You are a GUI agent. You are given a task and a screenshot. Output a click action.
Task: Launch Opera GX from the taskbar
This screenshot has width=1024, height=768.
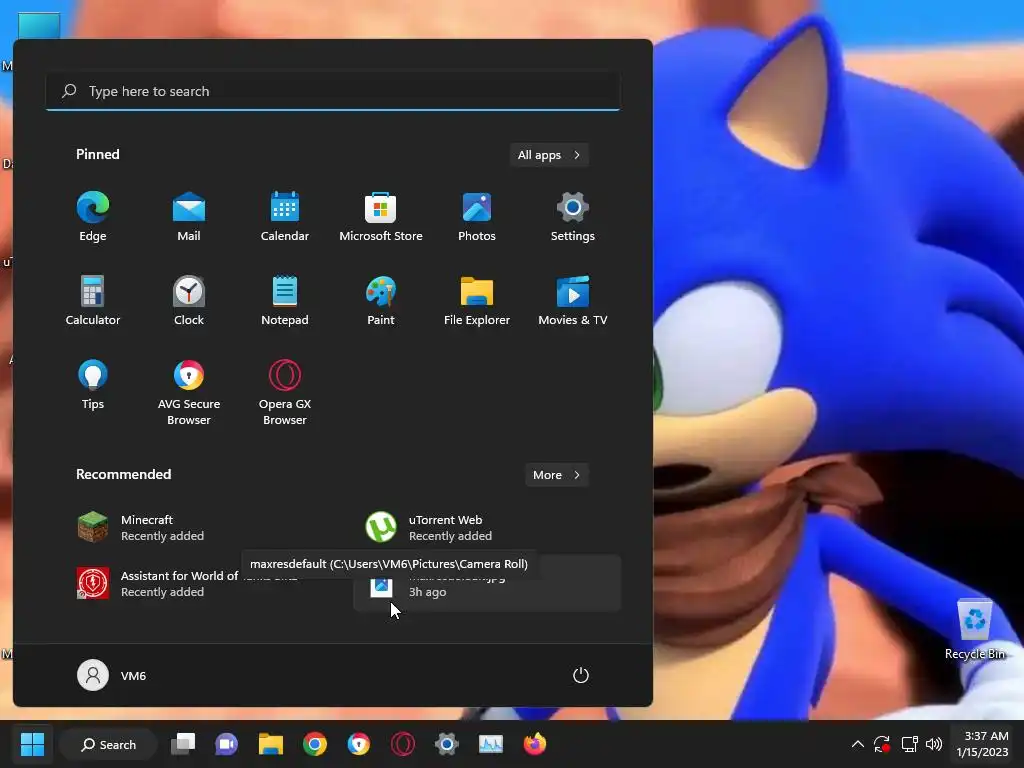coord(402,744)
